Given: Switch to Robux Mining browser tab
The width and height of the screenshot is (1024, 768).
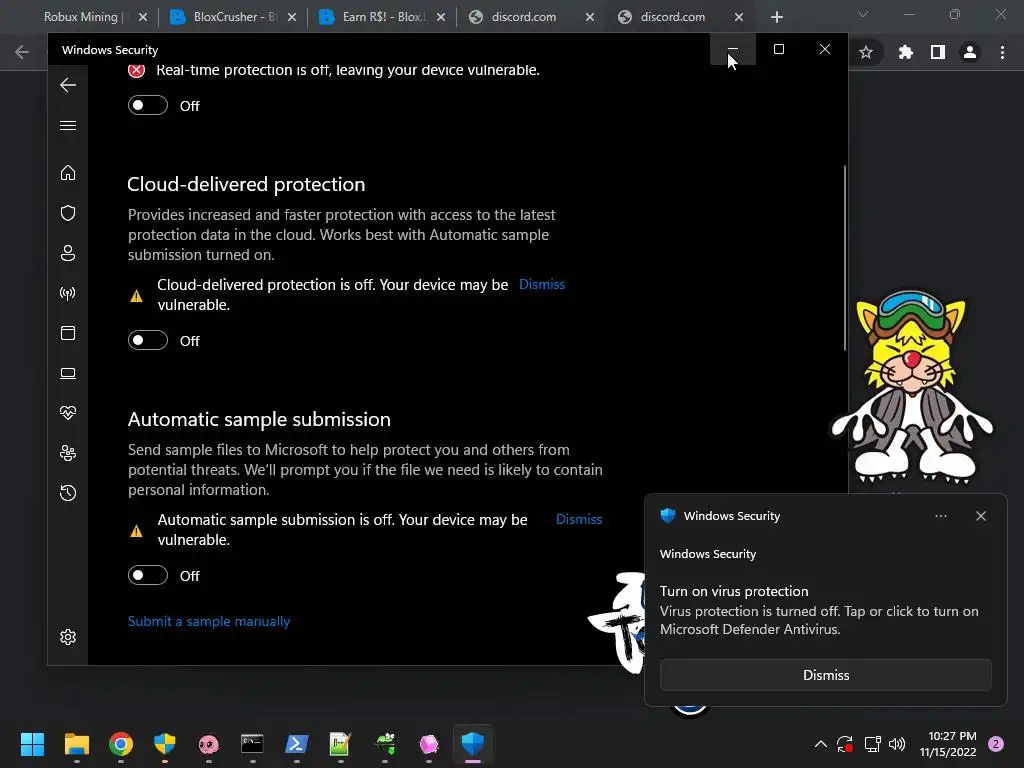Looking at the screenshot, I should tap(81, 17).
